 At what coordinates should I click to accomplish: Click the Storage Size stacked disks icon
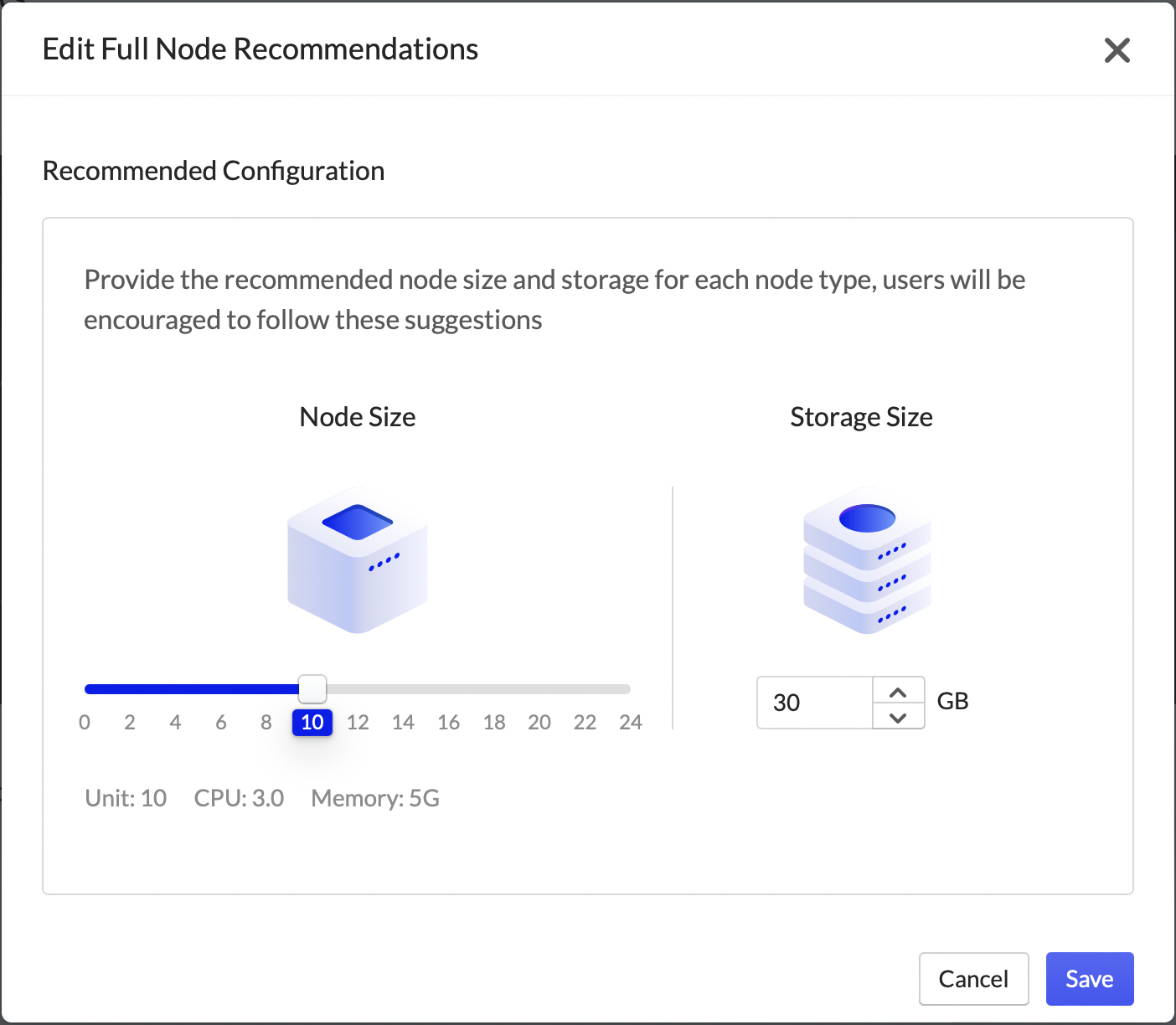[867, 560]
